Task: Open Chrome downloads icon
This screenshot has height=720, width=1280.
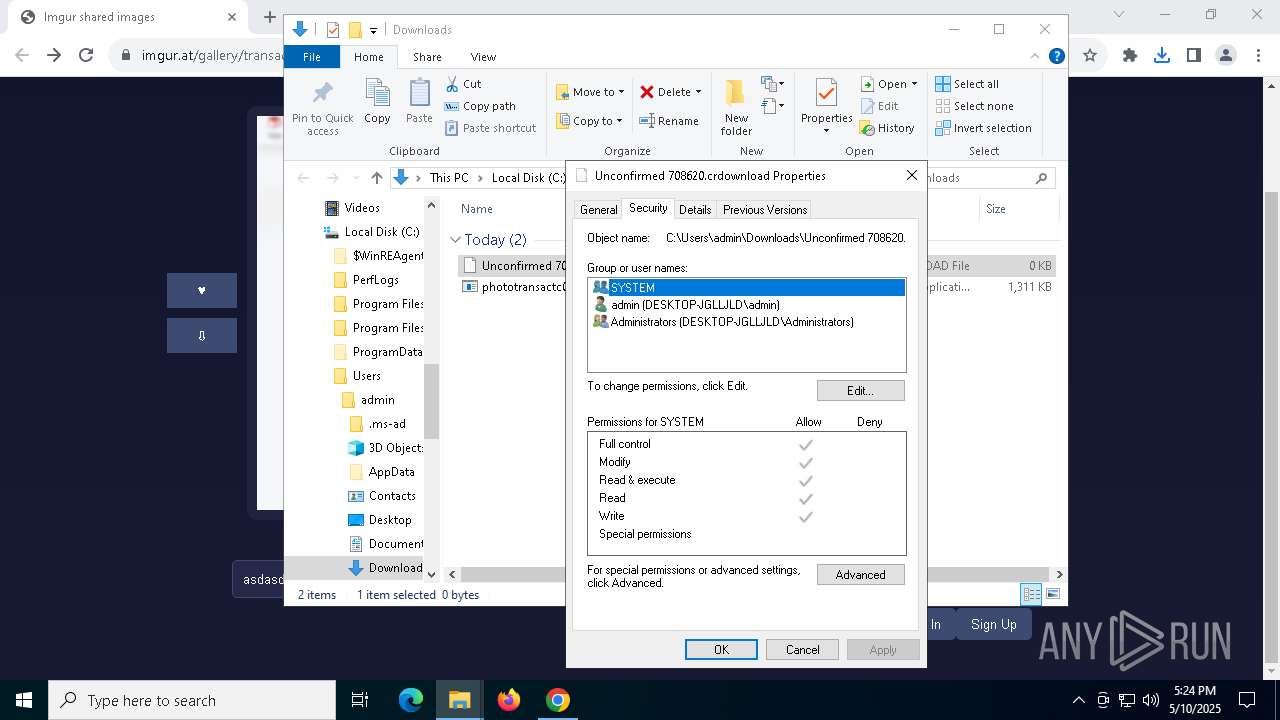Action: pyautogui.click(x=1162, y=56)
